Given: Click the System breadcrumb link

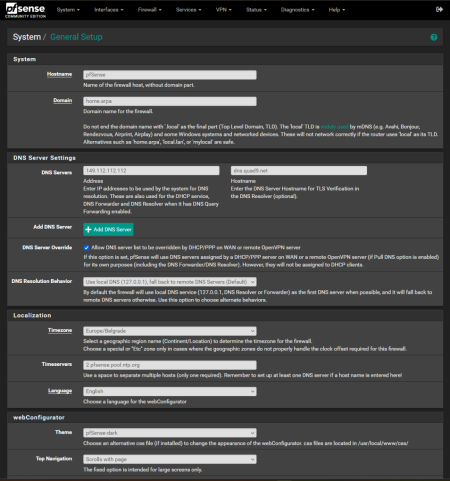Looking at the screenshot, I should tap(27, 37).
